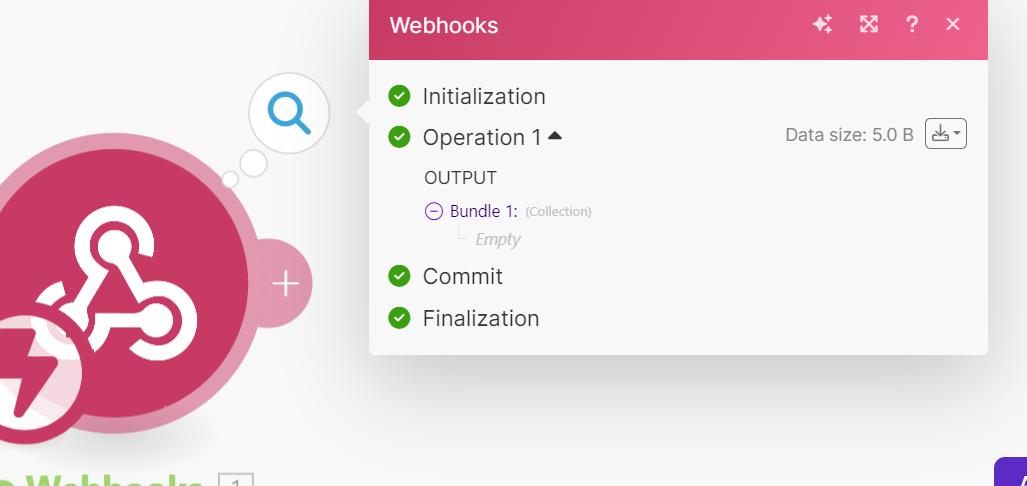
Task: Select the Initialization step label
Action: click(484, 97)
